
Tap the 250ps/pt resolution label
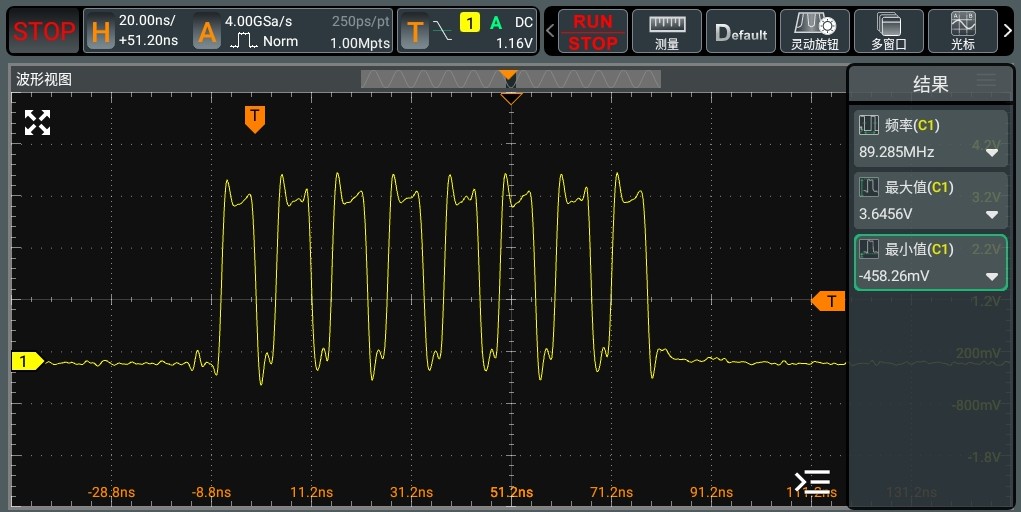(x=361, y=21)
